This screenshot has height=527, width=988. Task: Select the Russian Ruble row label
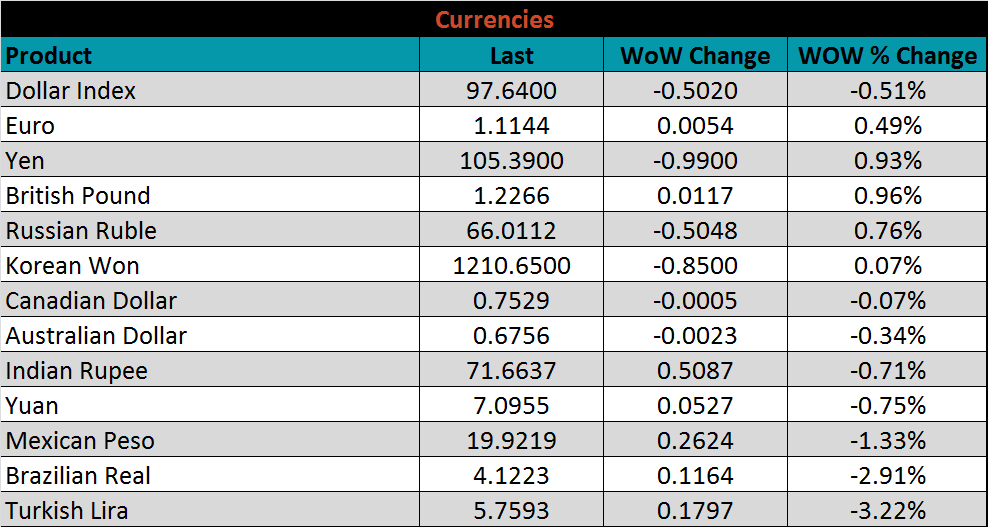pyautogui.click(x=81, y=231)
